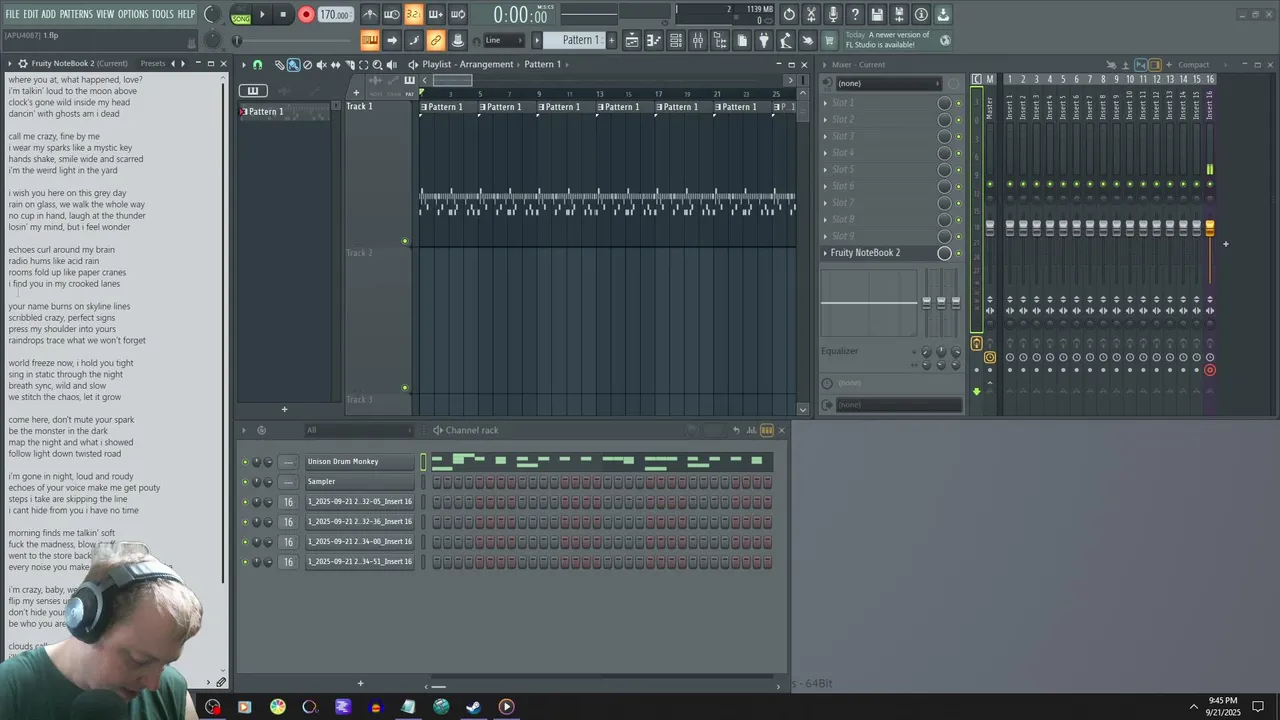Screen dimensions: 1280x720
Task: Select the Mute tool in Playlist
Action: click(321, 64)
